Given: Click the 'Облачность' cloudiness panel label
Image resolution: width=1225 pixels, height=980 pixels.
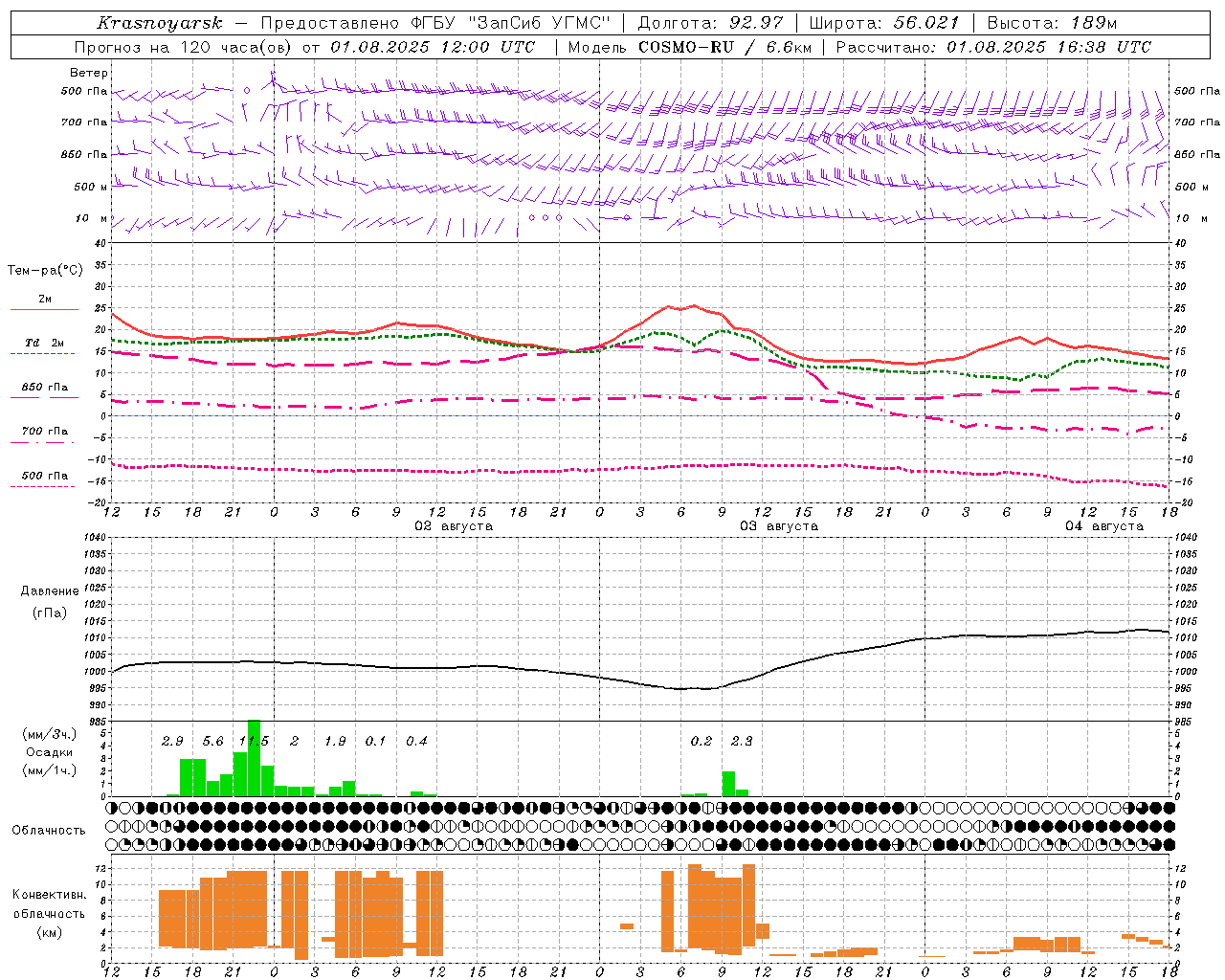Looking at the screenshot, I should click(x=49, y=830).
